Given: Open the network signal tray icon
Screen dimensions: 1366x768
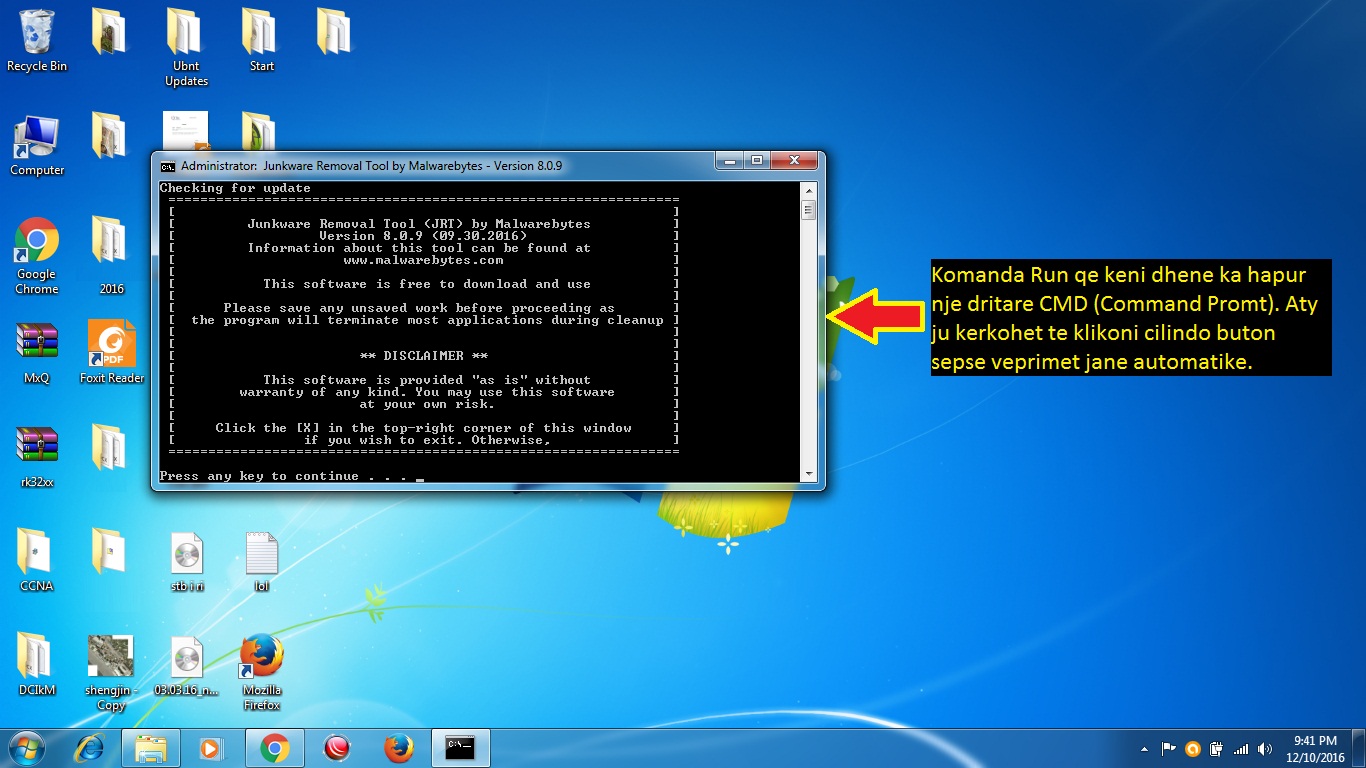Looking at the screenshot, I should click(1241, 748).
